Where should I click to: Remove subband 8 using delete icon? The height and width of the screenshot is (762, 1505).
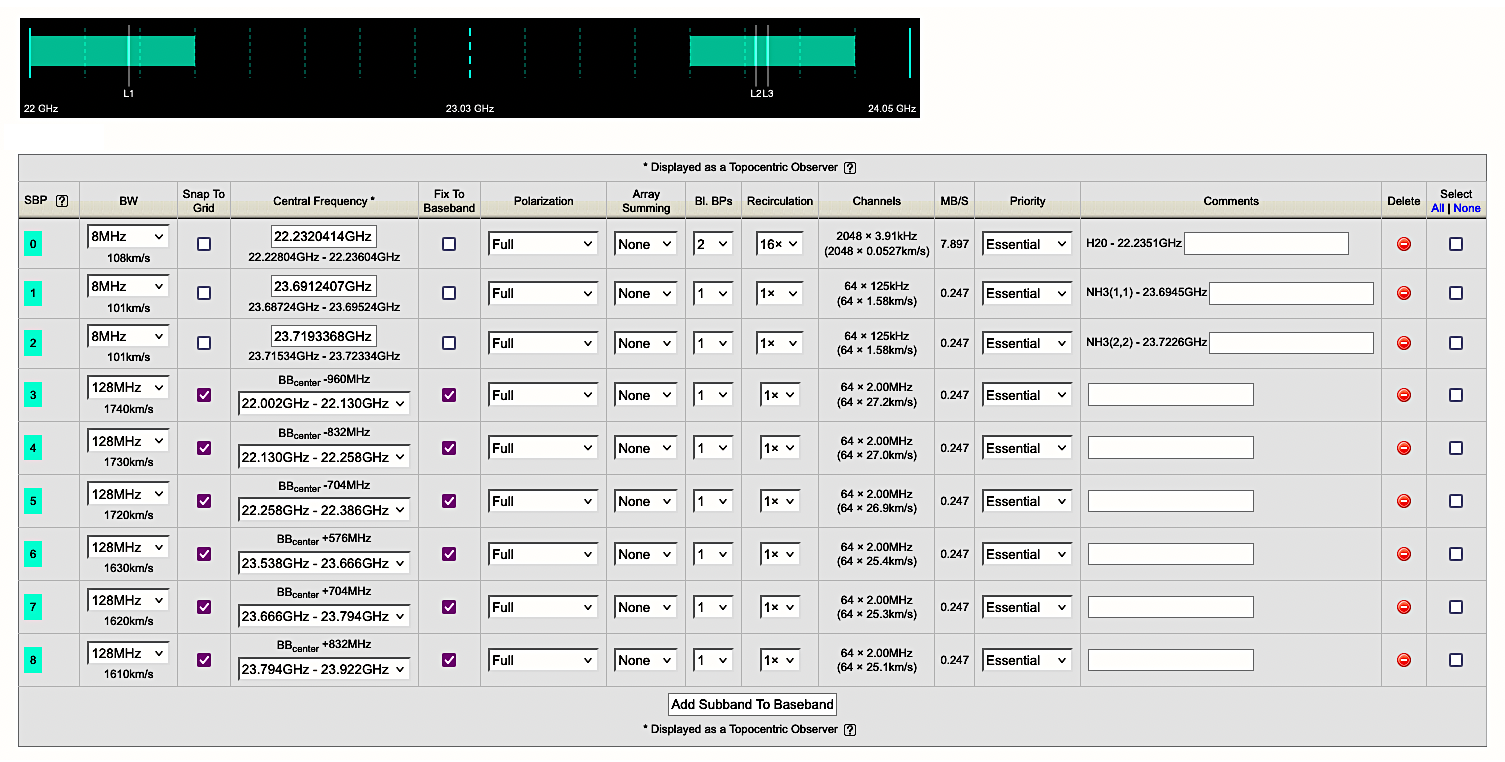click(1403, 660)
